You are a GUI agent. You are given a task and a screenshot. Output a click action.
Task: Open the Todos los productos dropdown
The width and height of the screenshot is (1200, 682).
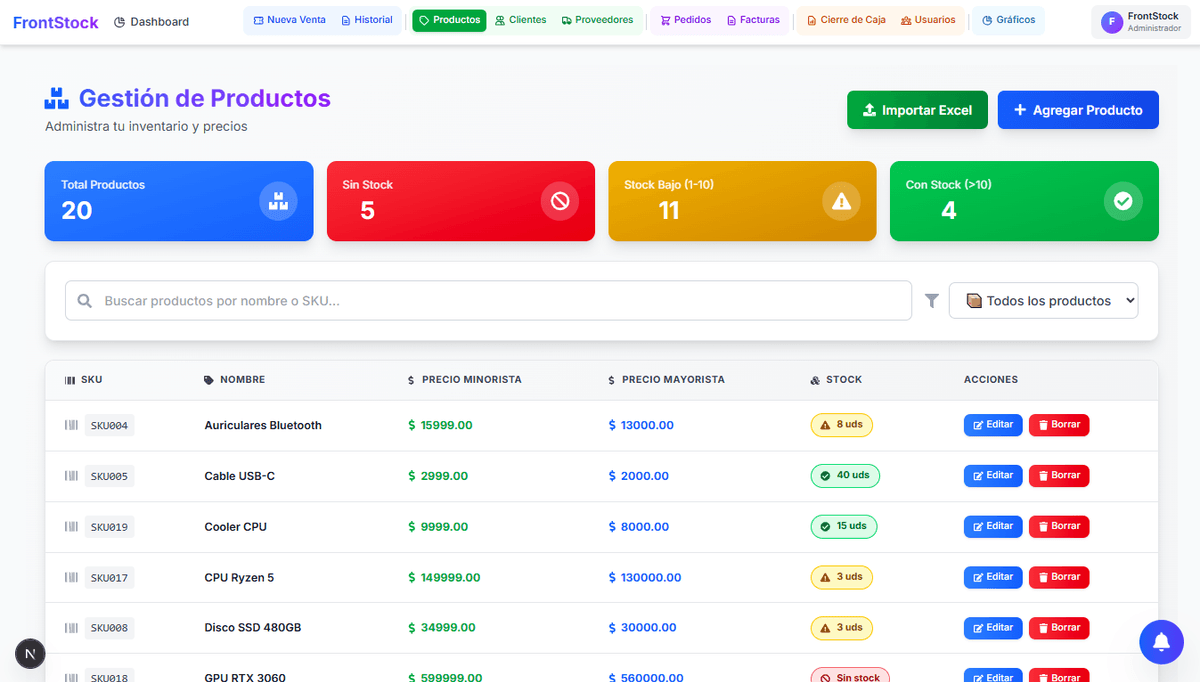click(x=1043, y=300)
